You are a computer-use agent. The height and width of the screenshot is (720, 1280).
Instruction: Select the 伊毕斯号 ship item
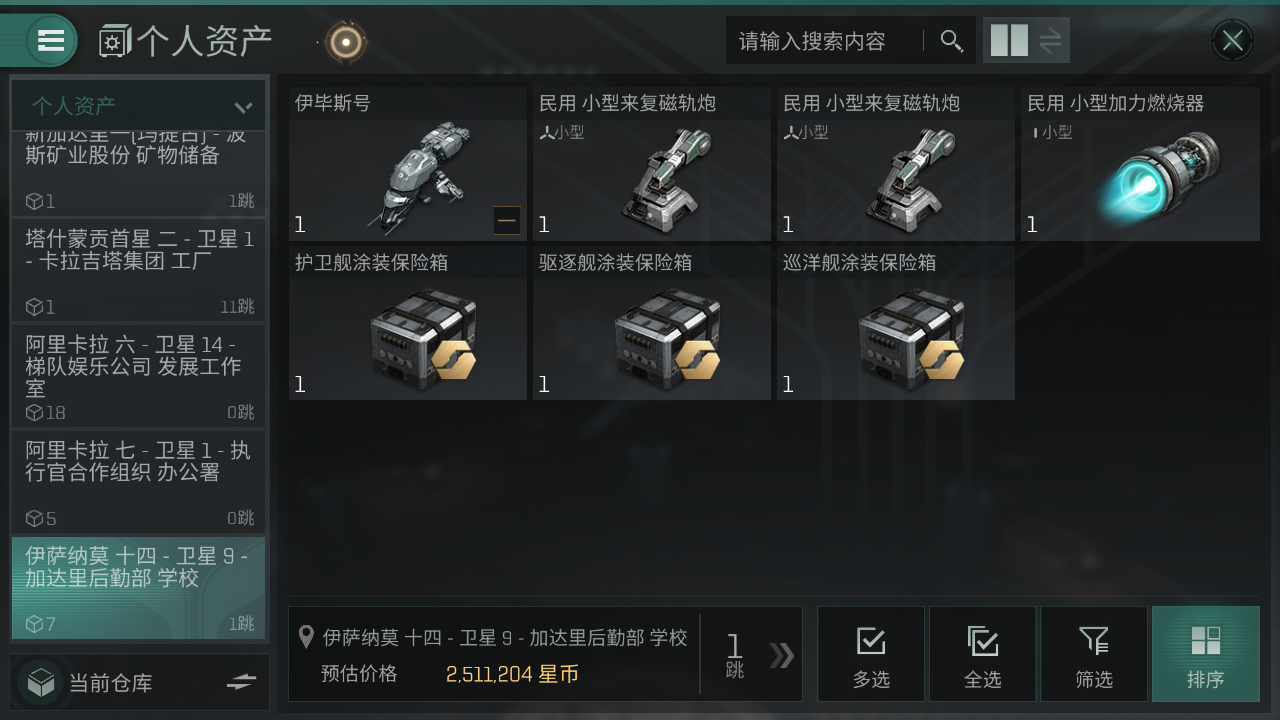pos(407,164)
